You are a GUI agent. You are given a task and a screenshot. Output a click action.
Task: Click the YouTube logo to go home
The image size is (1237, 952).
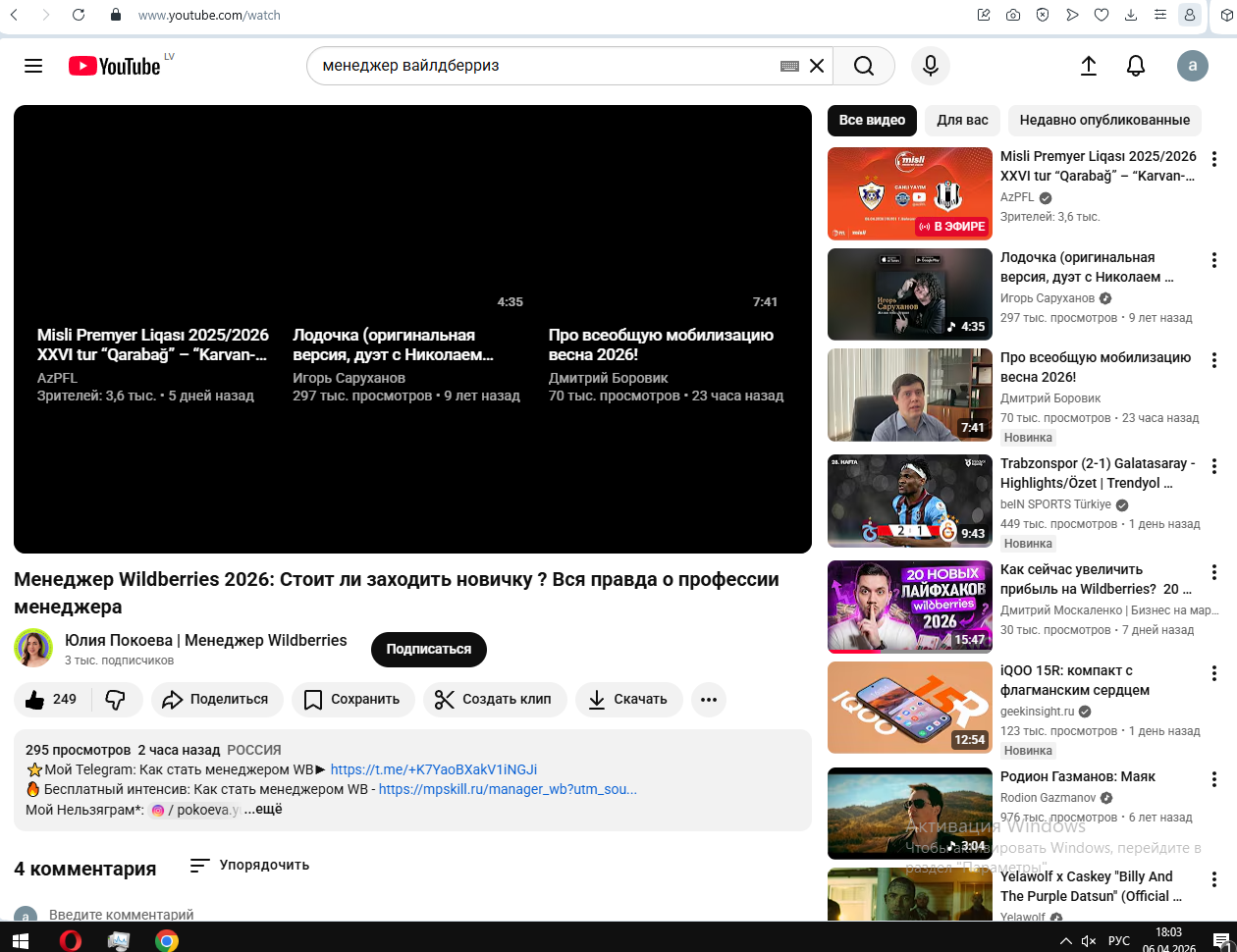coord(115,66)
